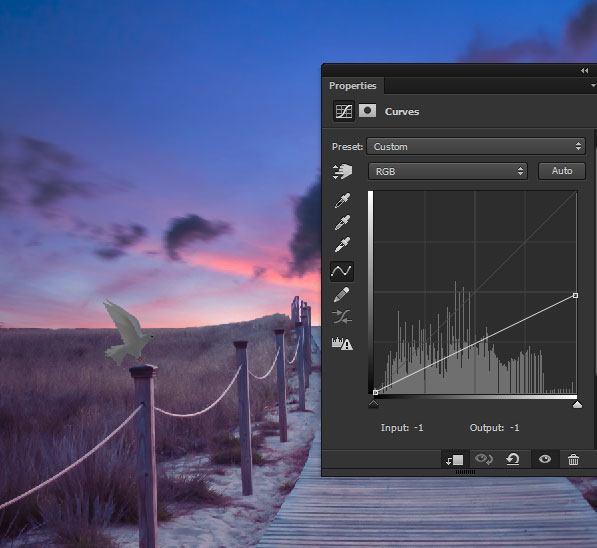Collapse the panel with double-arrow icon
This screenshot has height=548, width=597.
tap(584, 70)
